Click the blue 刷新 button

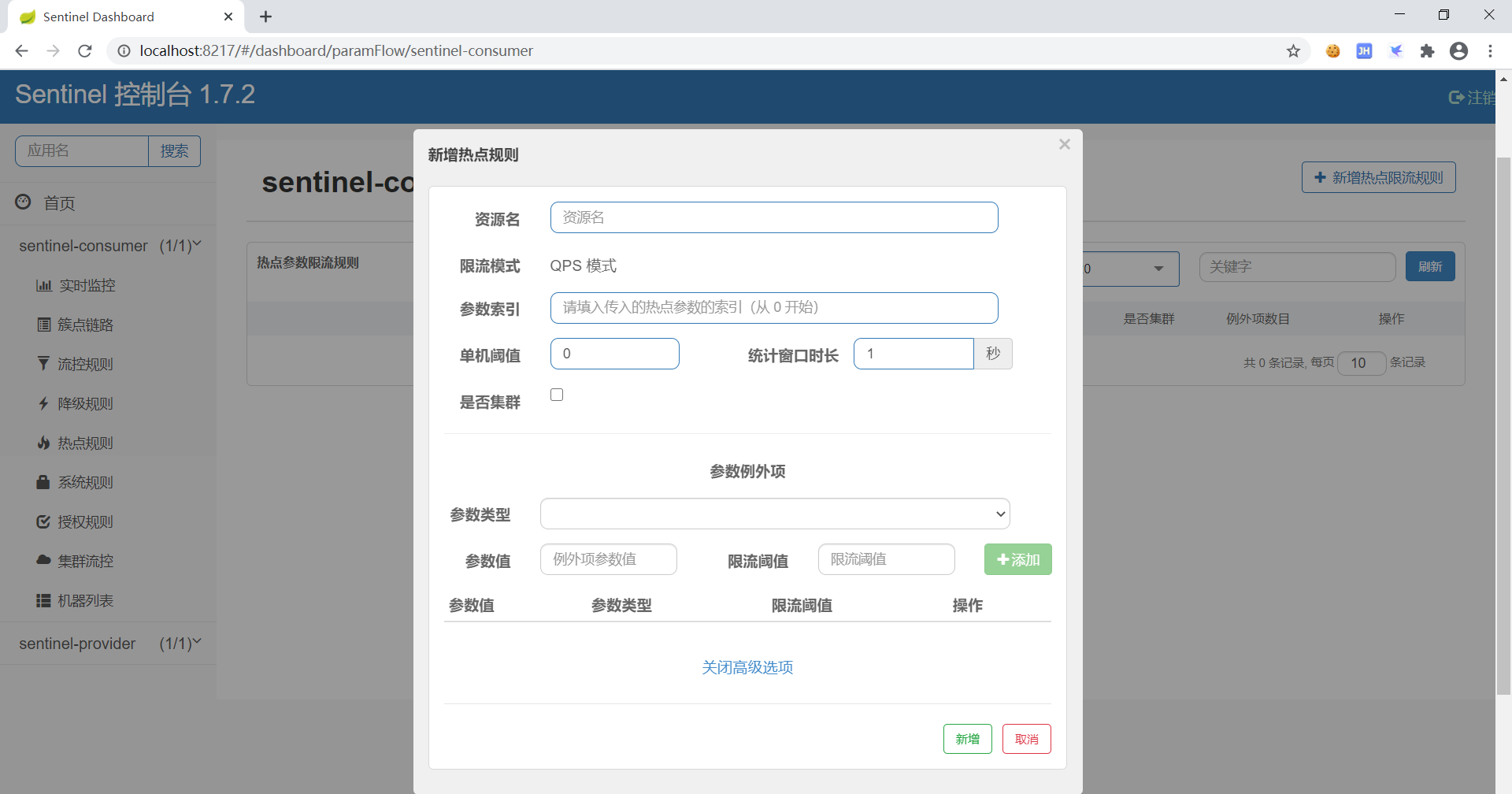point(1430,266)
